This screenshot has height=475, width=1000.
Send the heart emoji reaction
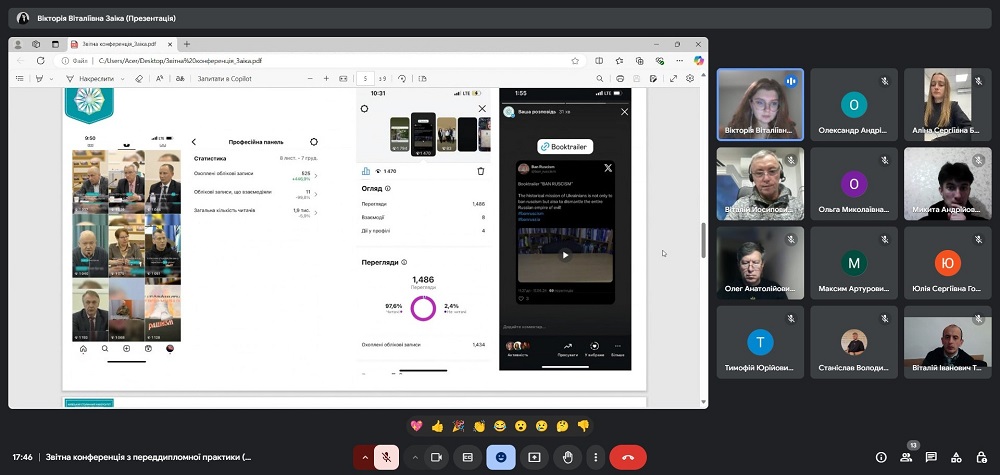tap(416, 426)
